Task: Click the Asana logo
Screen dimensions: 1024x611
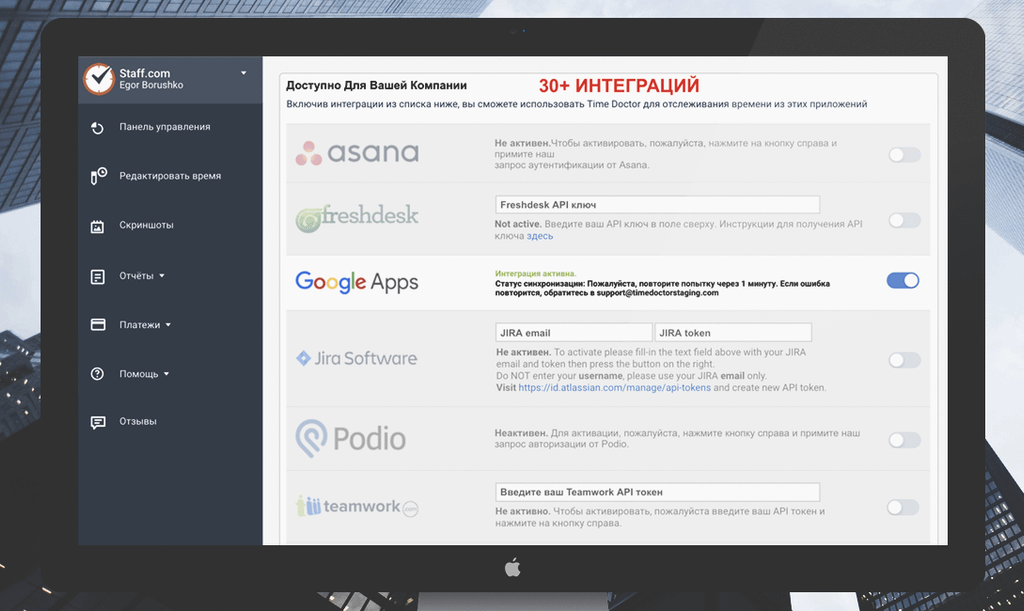Action: [x=357, y=153]
